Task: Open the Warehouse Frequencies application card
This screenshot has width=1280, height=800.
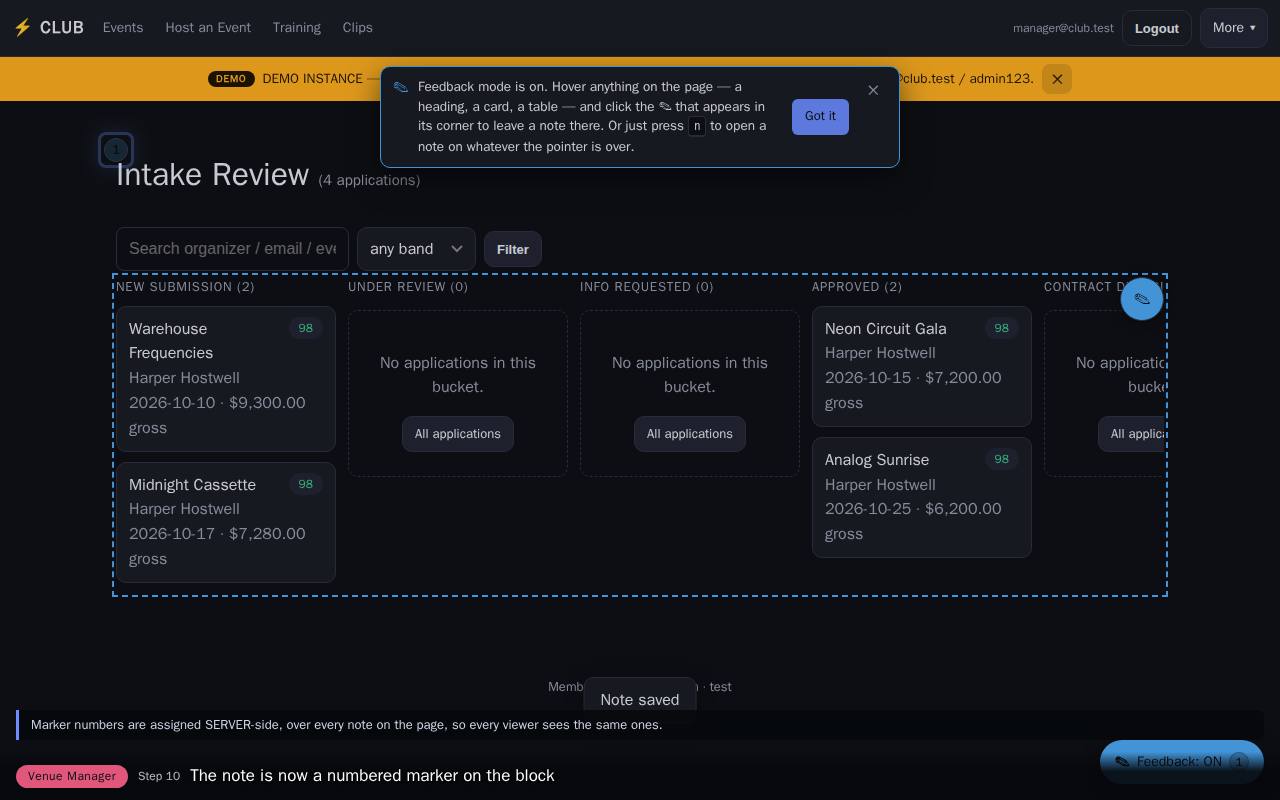Action: point(226,379)
